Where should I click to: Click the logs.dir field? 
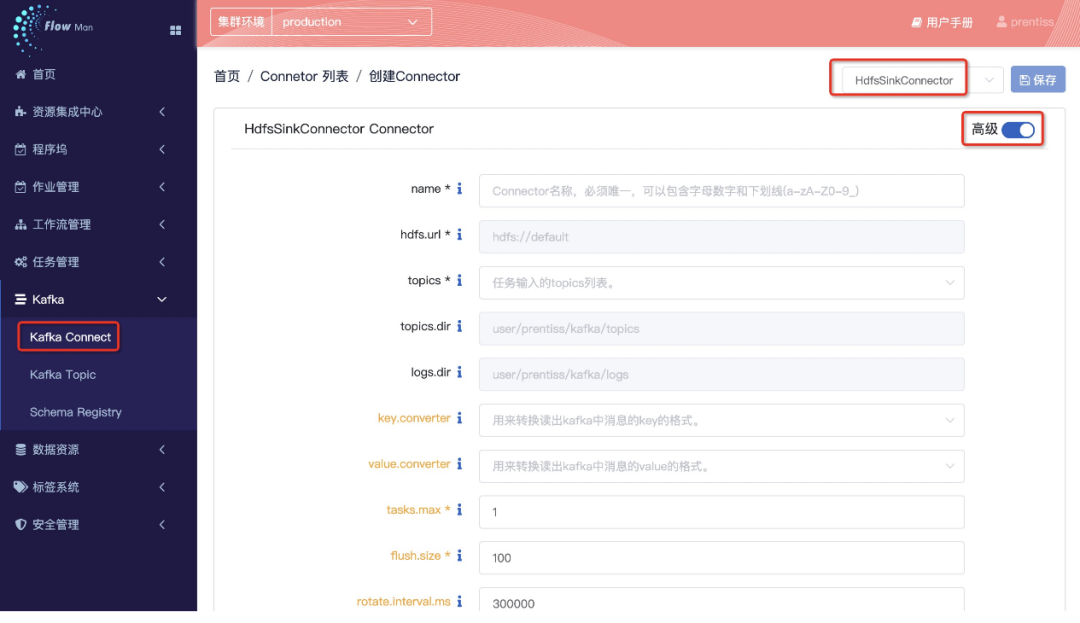(x=721, y=374)
